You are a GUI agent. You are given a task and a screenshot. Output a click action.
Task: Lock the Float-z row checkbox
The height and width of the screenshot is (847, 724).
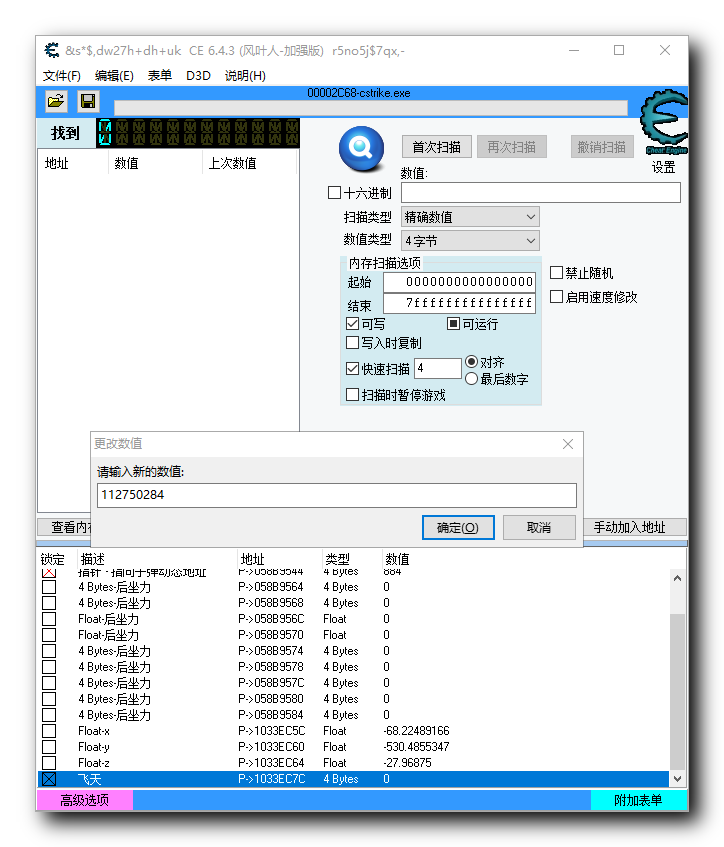click(x=49, y=763)
